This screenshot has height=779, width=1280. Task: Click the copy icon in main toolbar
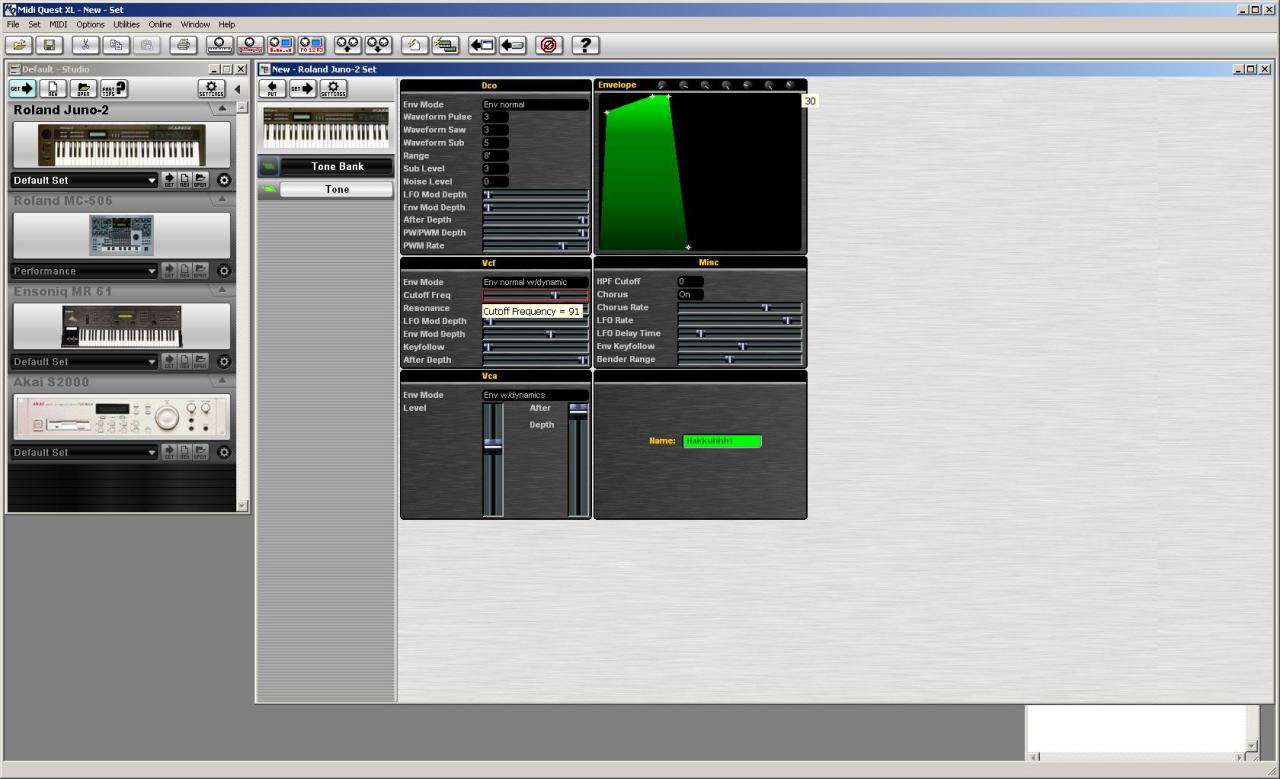point(116,45)
